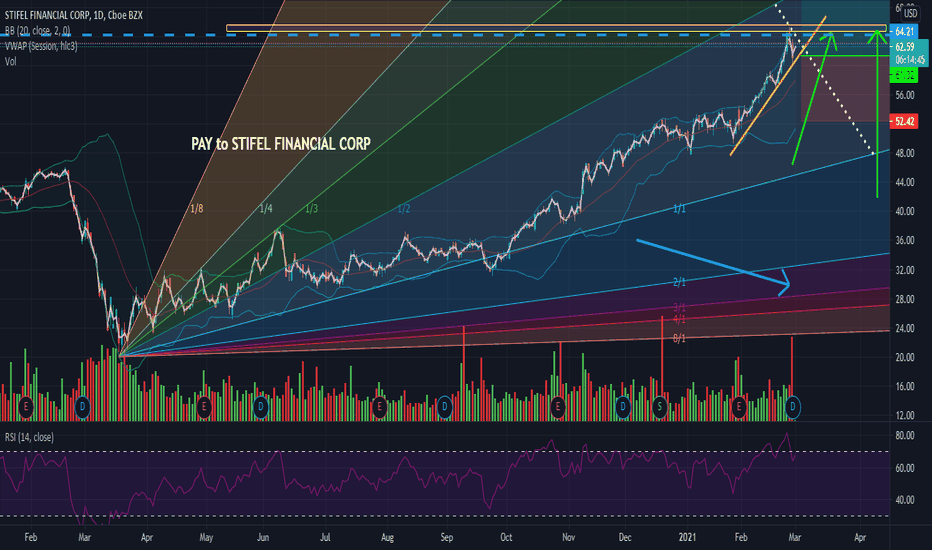Screen dimensions: 932x550
Task: Click the 2/1 Gann fan label
Action: pos(679,282)
